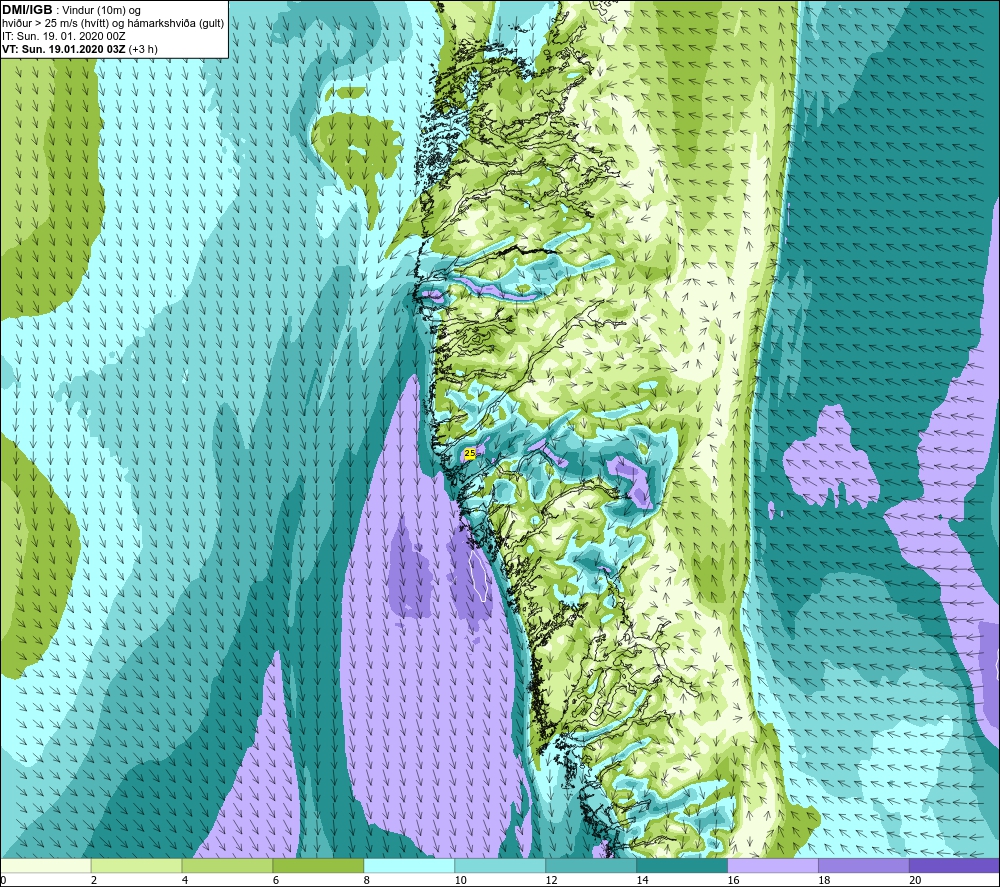Click the scale label 6
1000x887 pixels.
coord(276,881)
